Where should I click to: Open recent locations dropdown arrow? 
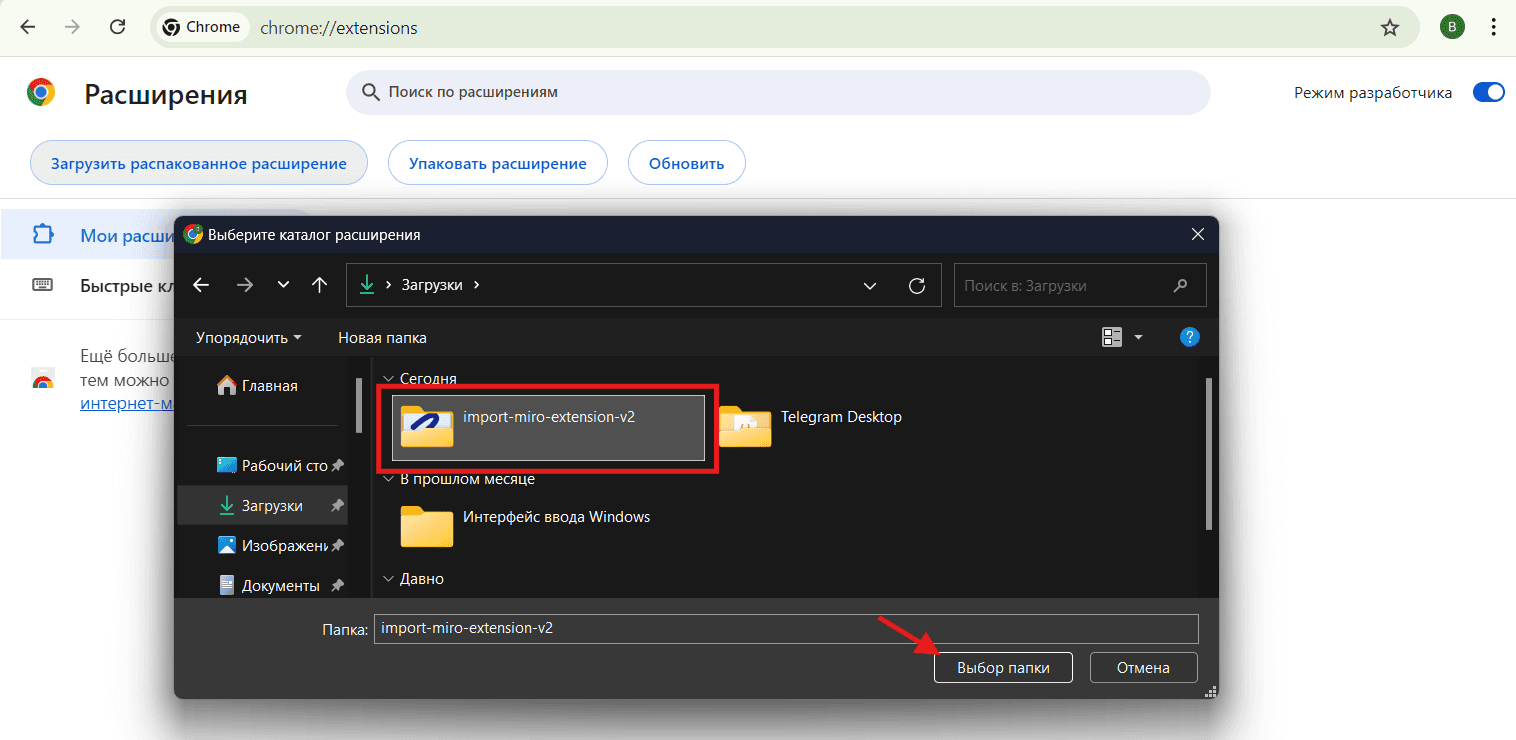[284, 285]
